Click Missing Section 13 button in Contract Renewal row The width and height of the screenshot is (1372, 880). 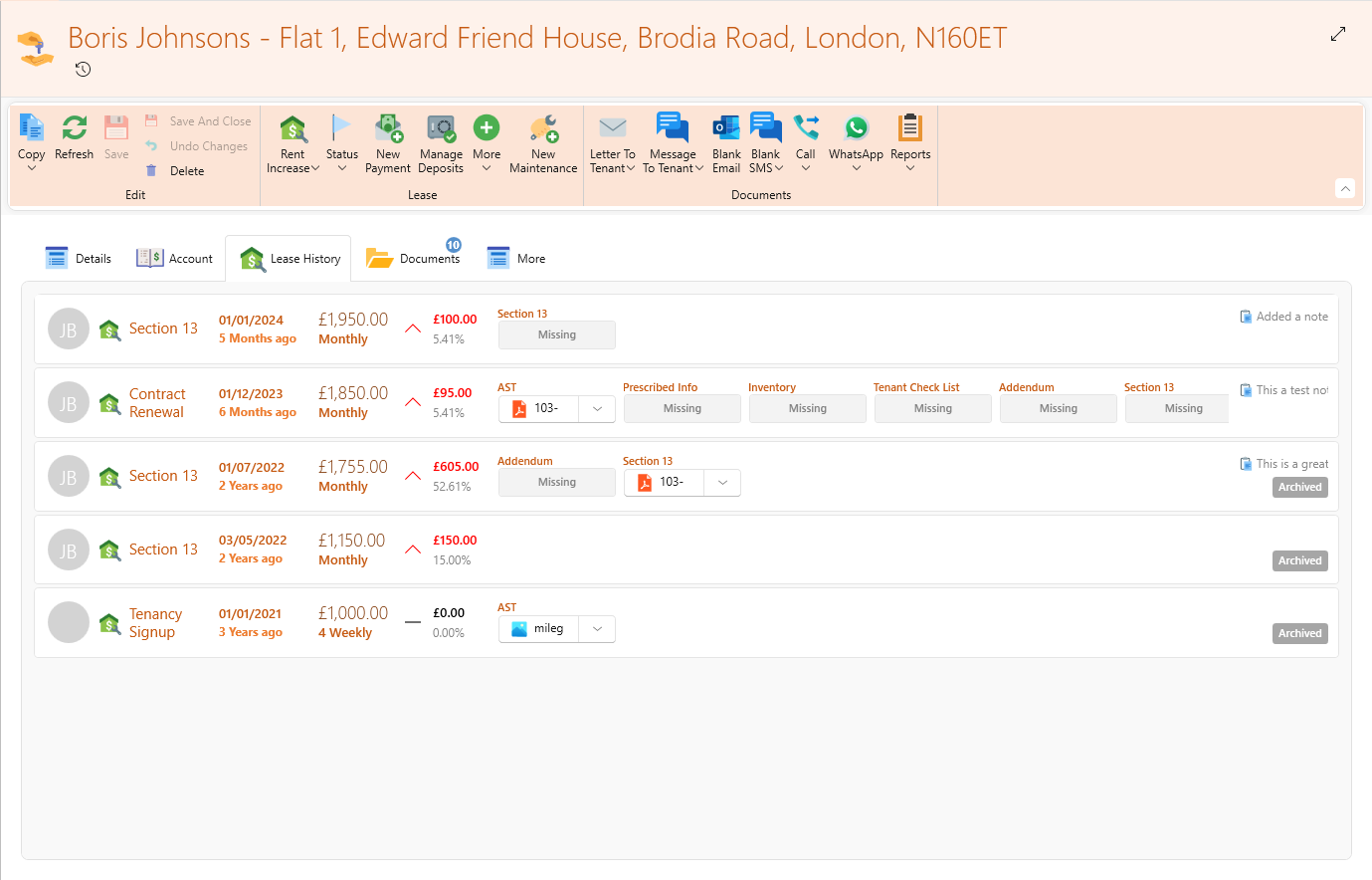click(x=1177, y=408)
